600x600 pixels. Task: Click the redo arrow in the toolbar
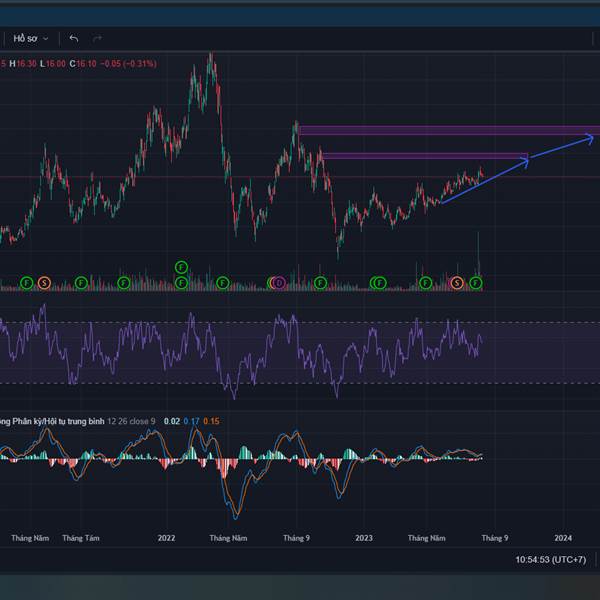[97, 38]
